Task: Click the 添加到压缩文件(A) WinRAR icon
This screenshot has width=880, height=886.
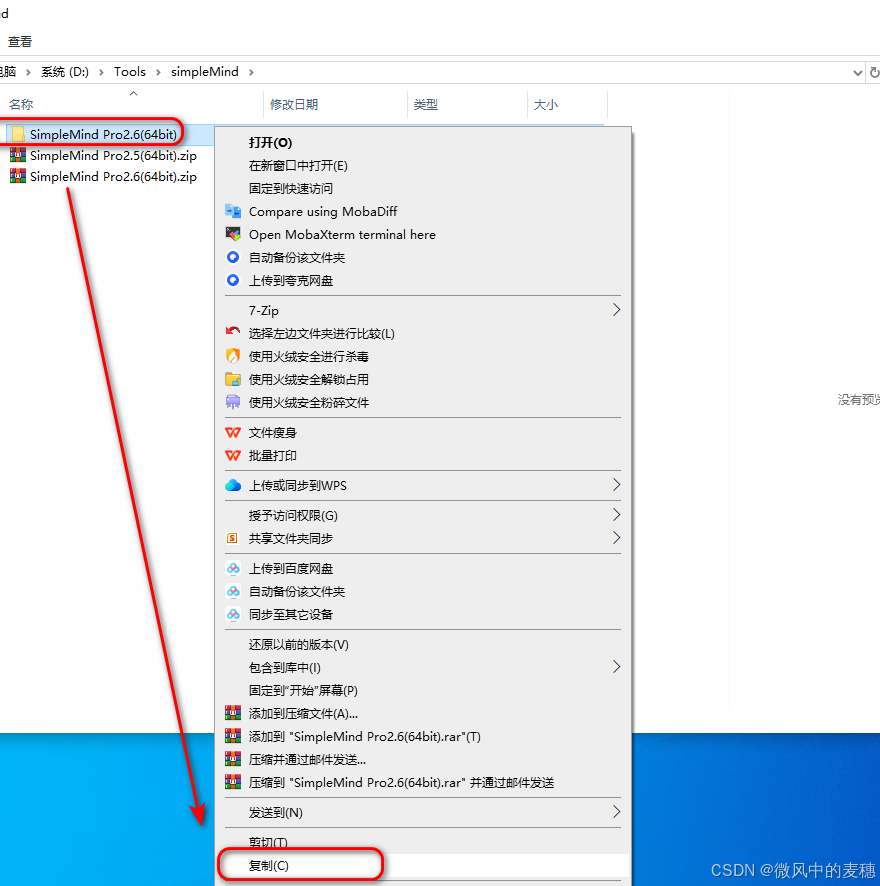Action: pyautogui.click(x=231, y=712)
